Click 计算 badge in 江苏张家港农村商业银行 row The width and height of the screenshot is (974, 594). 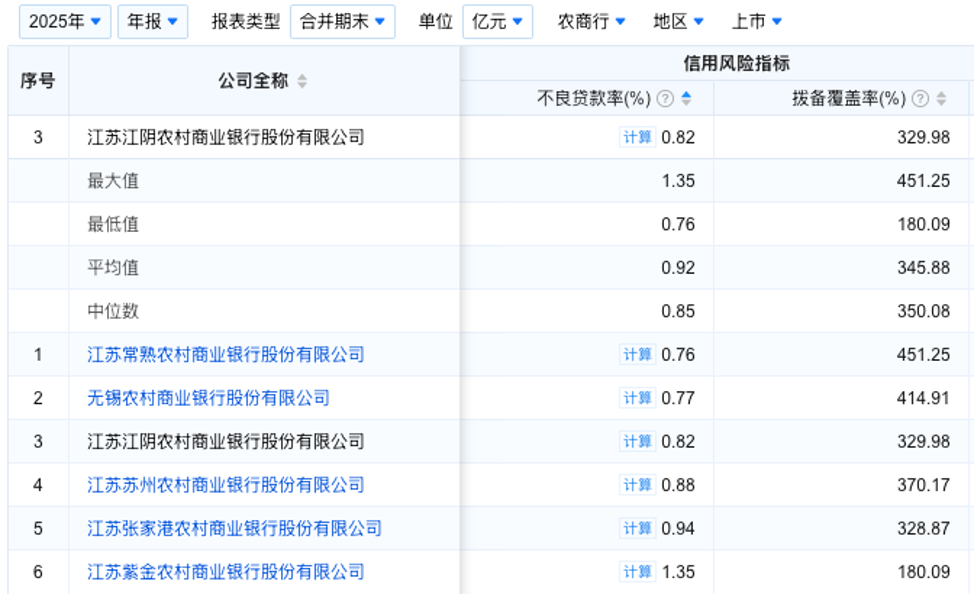point(637,529)
